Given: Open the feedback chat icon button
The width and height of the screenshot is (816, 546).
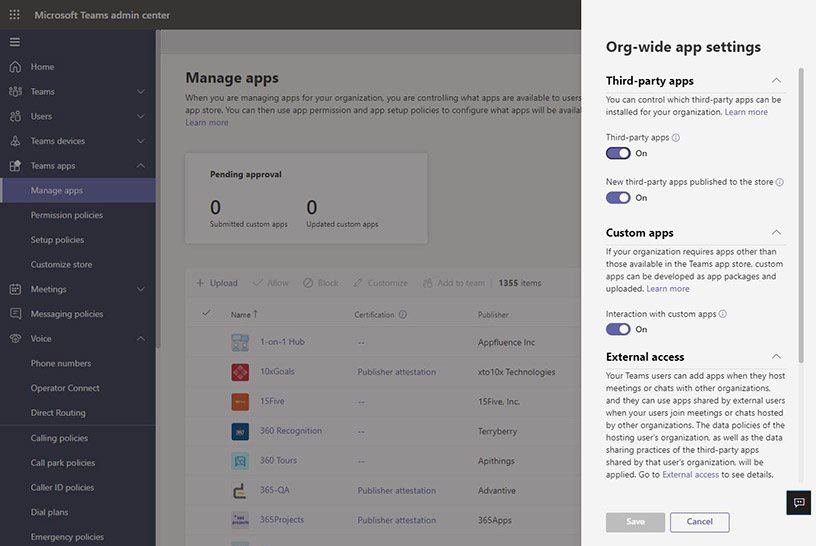Looking at the screenshot, I should point(799,502).
